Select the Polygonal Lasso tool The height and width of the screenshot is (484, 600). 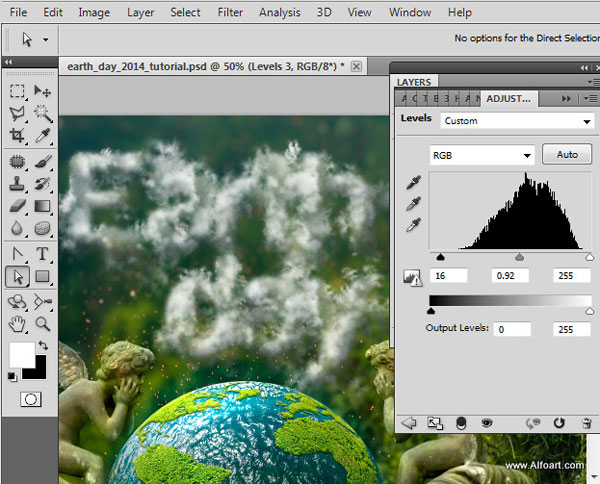(17, 113)
